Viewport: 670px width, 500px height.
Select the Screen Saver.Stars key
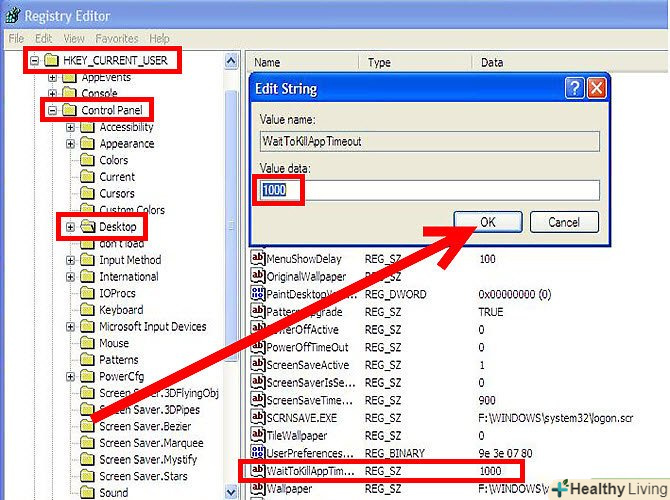point(143,476)
